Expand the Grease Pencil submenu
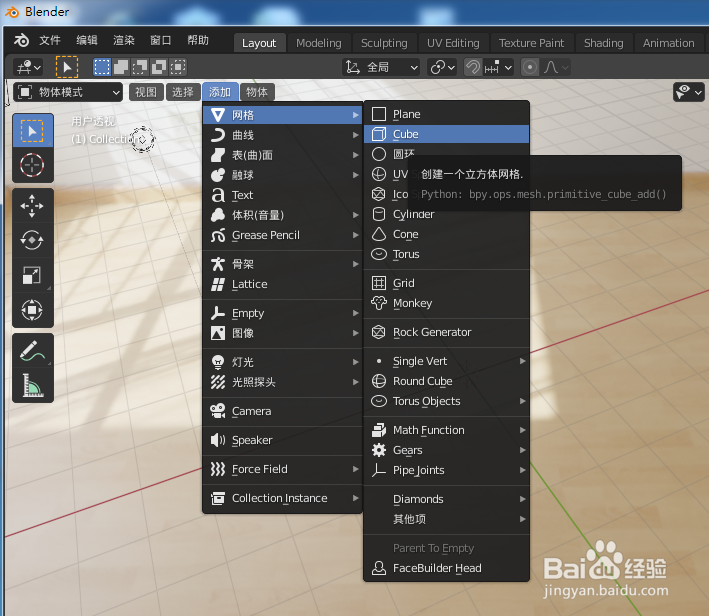The height and width of the screenshot is (616, 709). [282, 235]
